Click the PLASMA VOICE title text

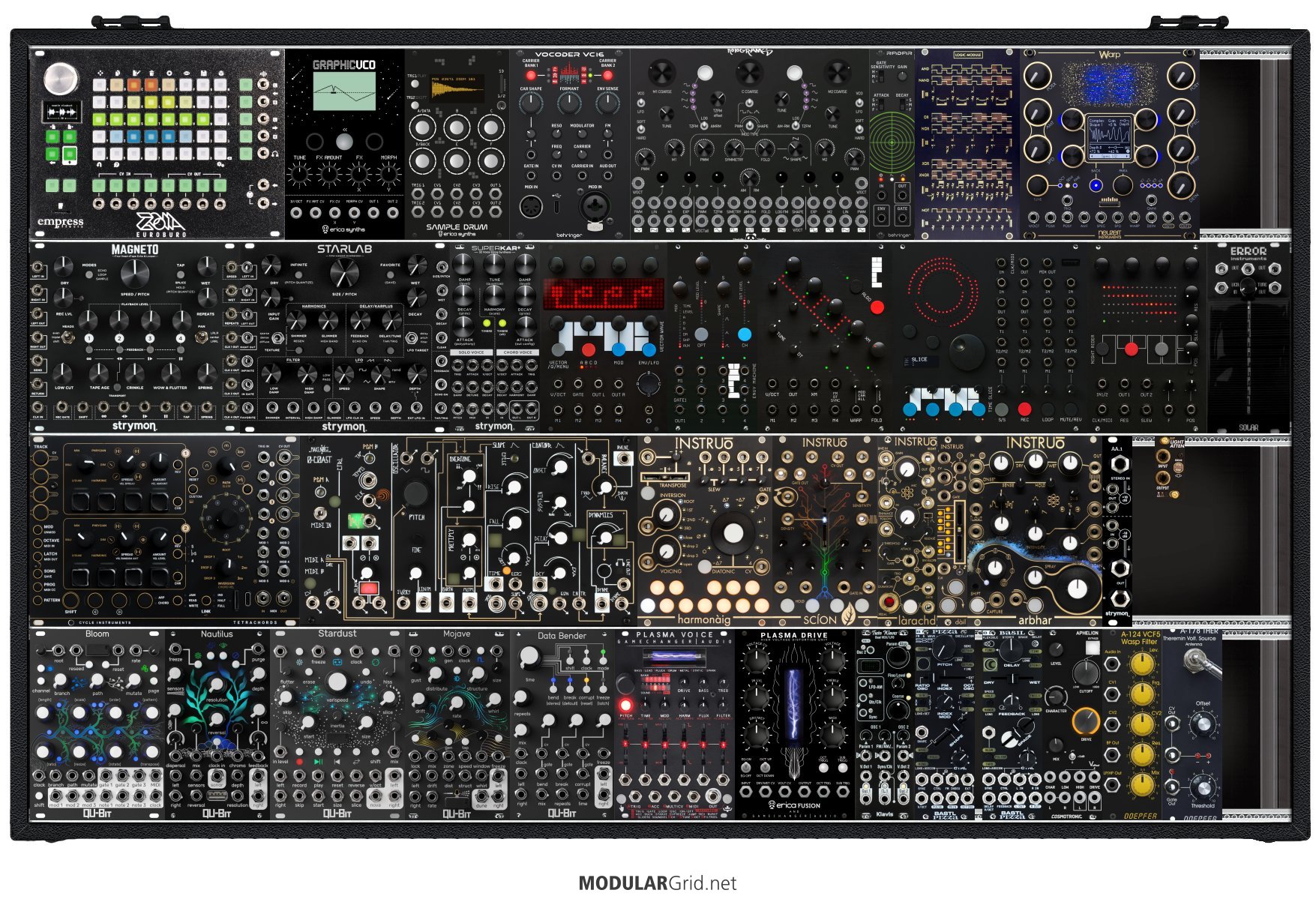[675, 634]
